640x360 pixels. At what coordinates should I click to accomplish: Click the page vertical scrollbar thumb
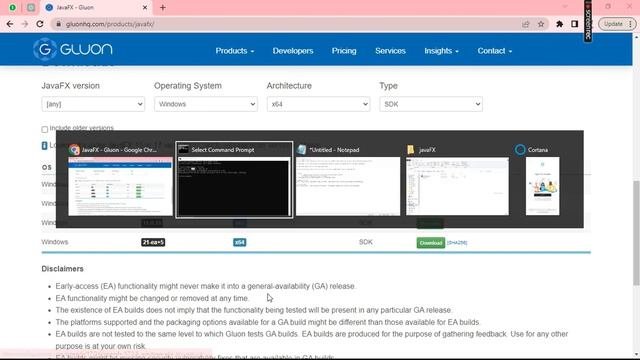point(636,233)
